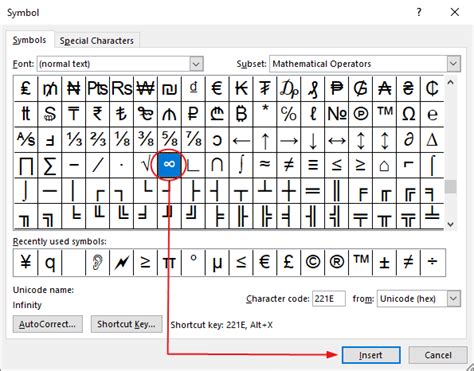
Task: Select the copyright symbol in recently used
Action: tap(313, 262)
